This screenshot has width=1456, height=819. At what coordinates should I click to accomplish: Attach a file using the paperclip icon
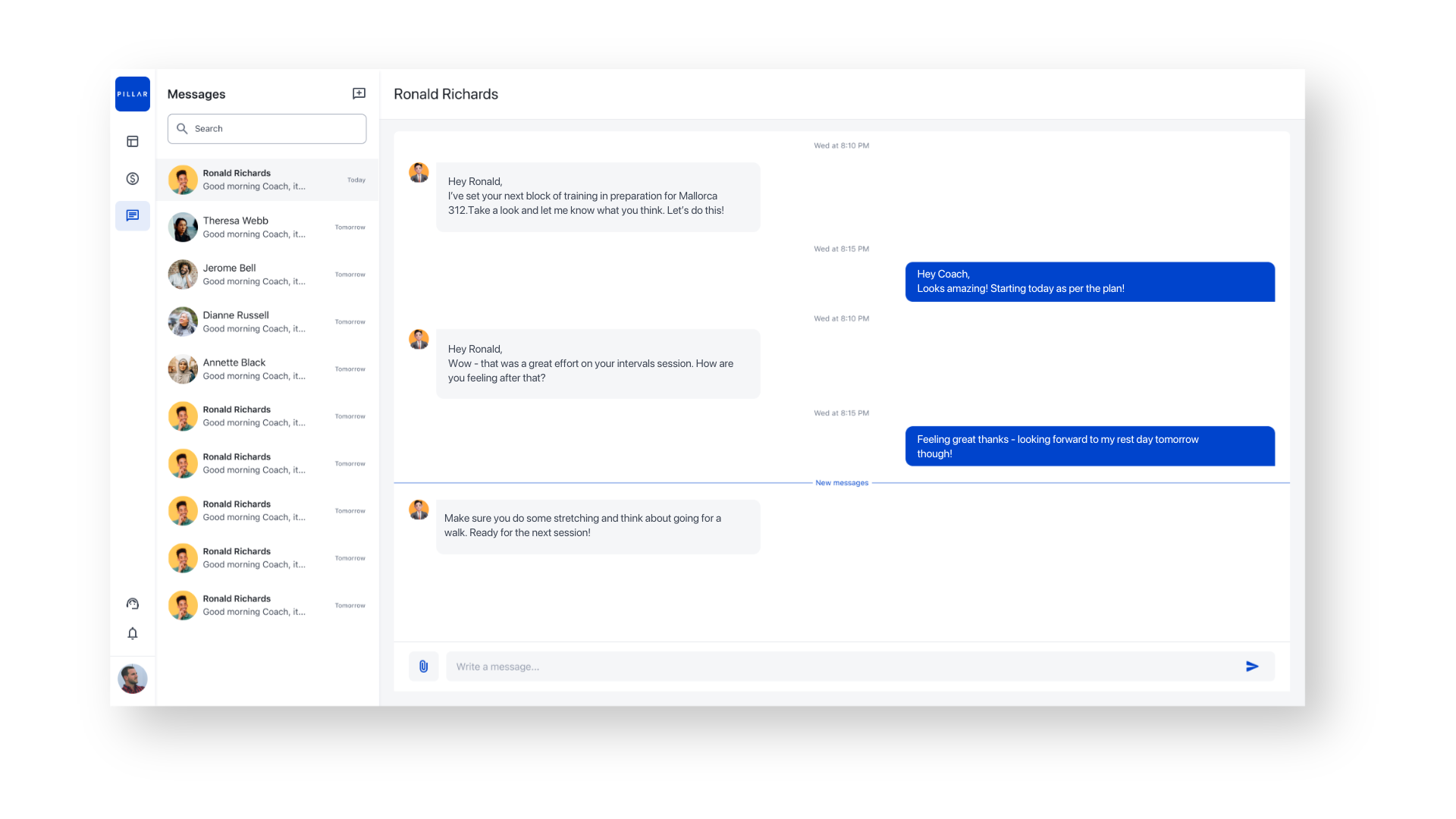tap(423, 666)
